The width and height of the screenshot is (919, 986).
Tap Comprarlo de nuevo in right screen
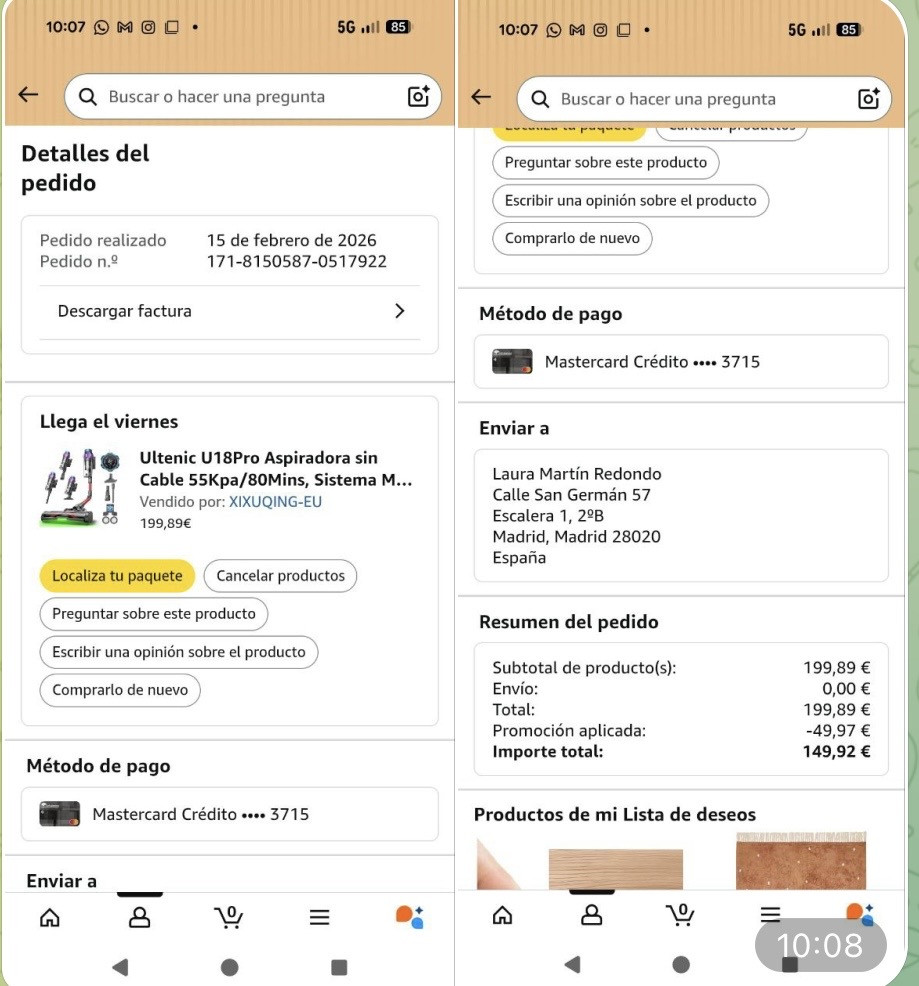(572, 238)
